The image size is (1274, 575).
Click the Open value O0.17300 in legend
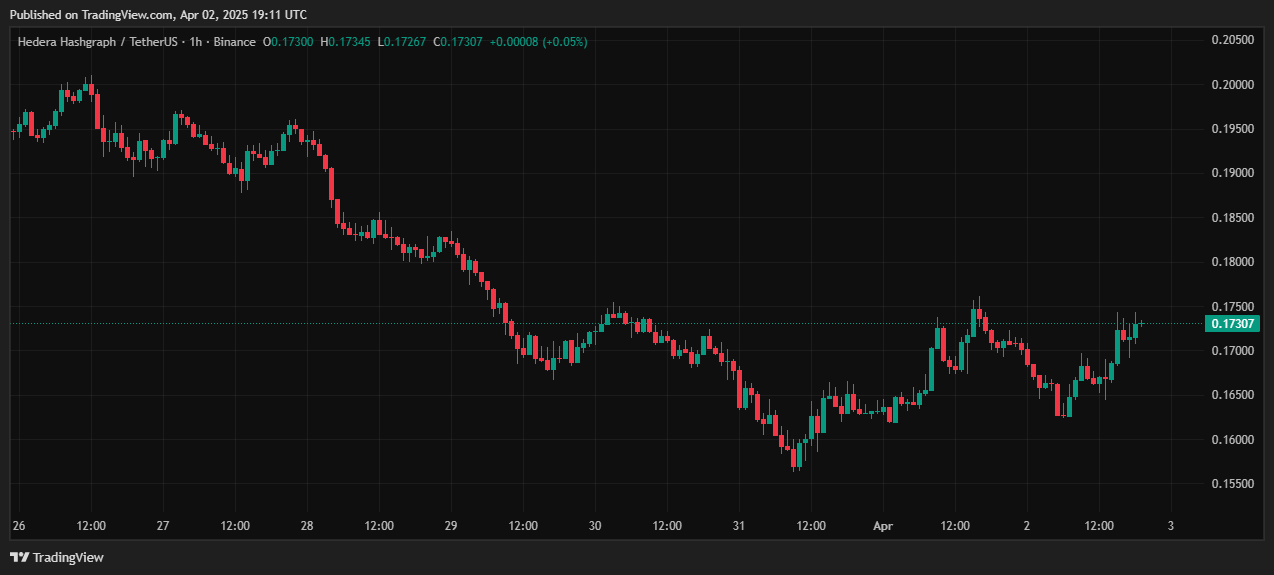pyautogui.click(x=288, y=42)
